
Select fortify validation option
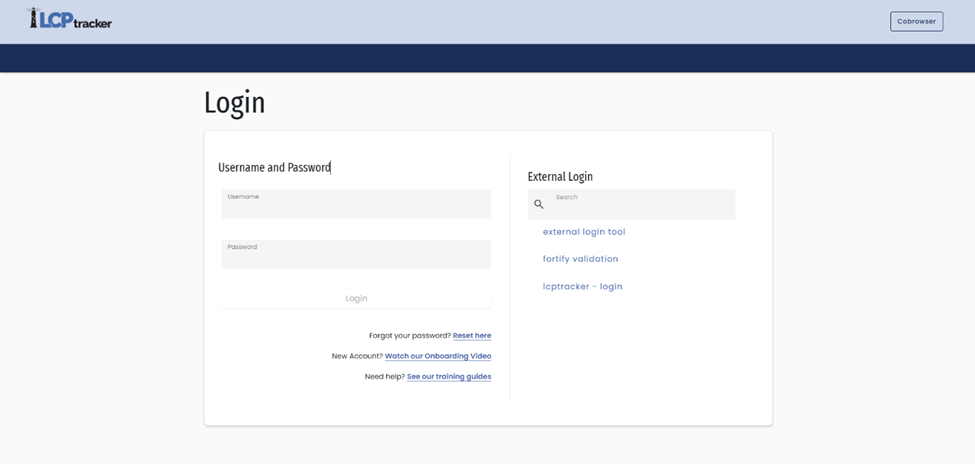pos(580,259)
